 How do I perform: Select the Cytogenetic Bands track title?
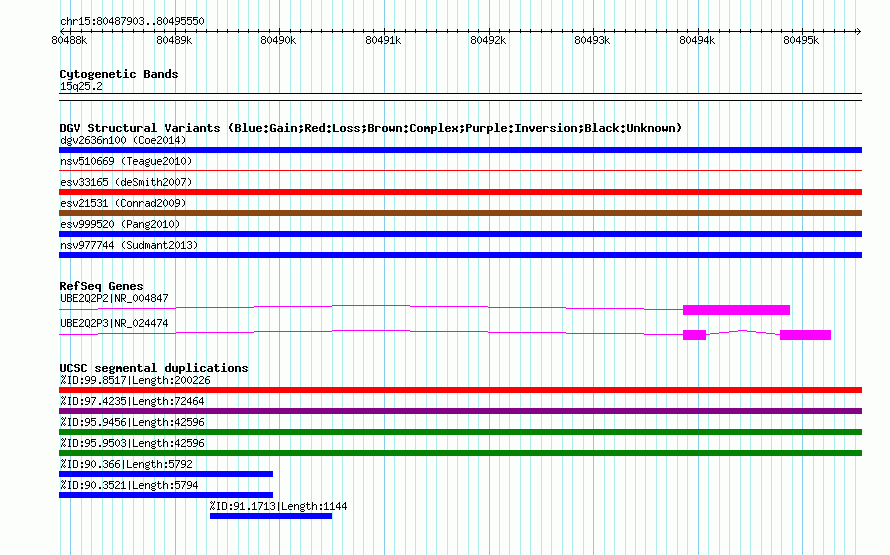[x=119, y=74]
